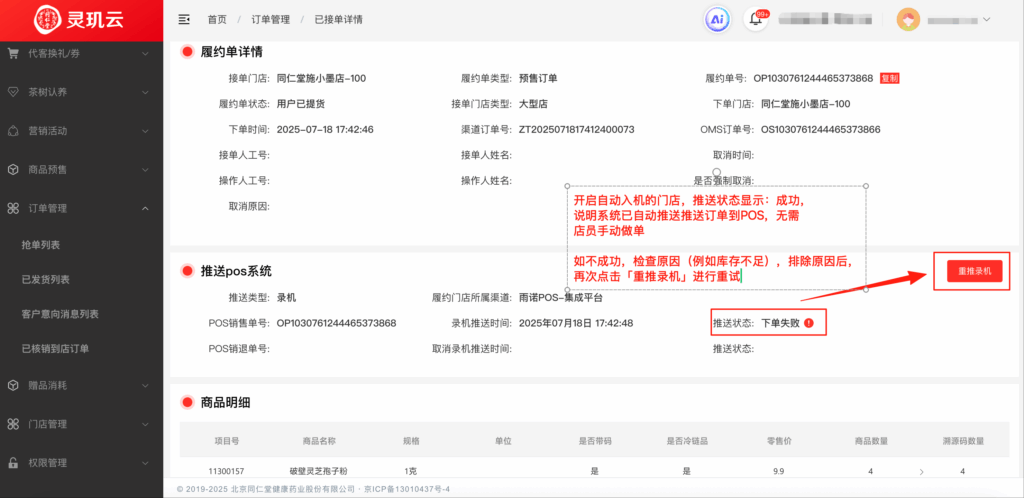
Task: Click the red warning icon beside 下单失败
Action: click(808, 323)
